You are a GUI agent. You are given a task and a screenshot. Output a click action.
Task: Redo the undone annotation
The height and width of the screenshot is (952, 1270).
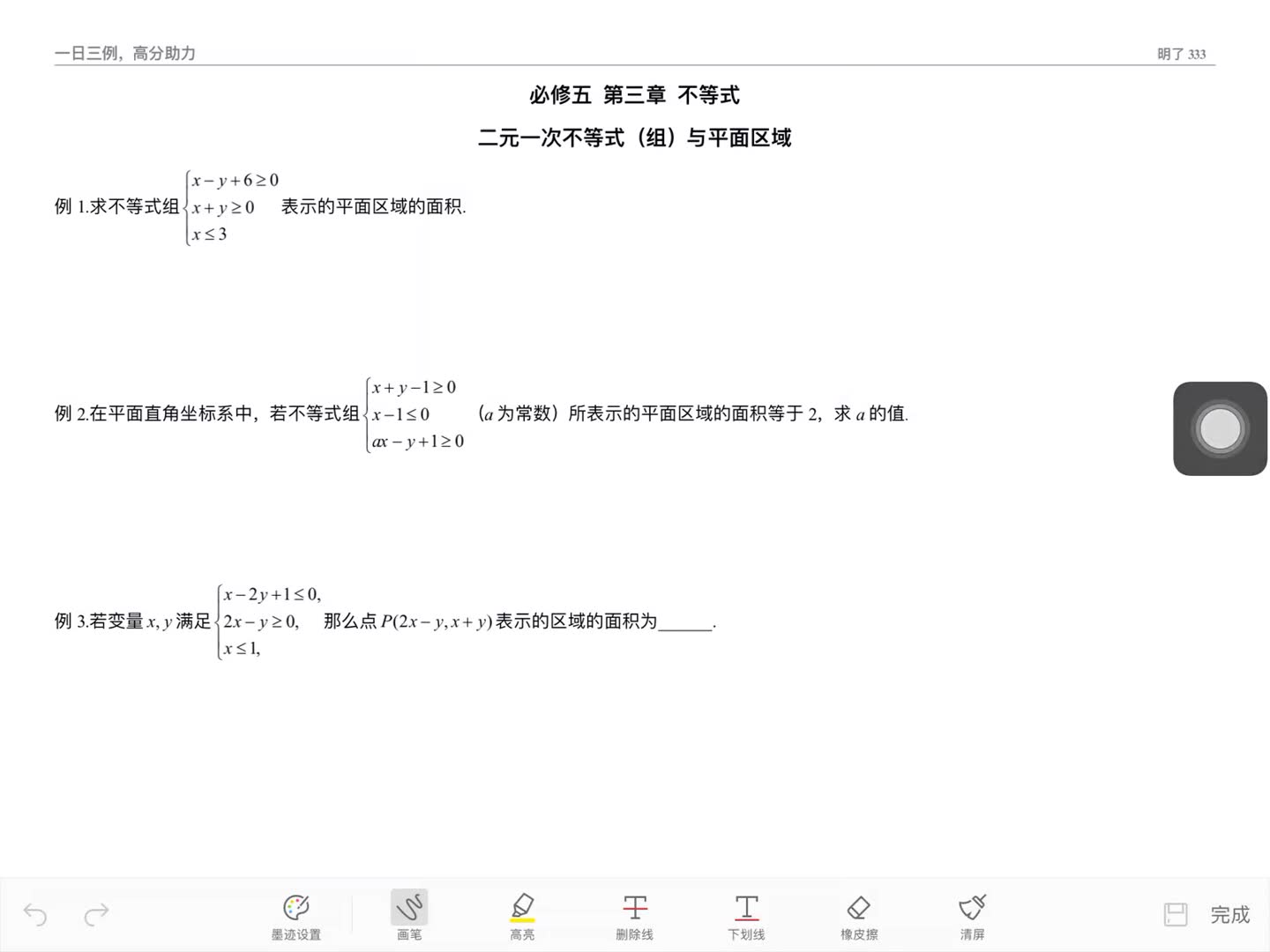tap(97, 915)
